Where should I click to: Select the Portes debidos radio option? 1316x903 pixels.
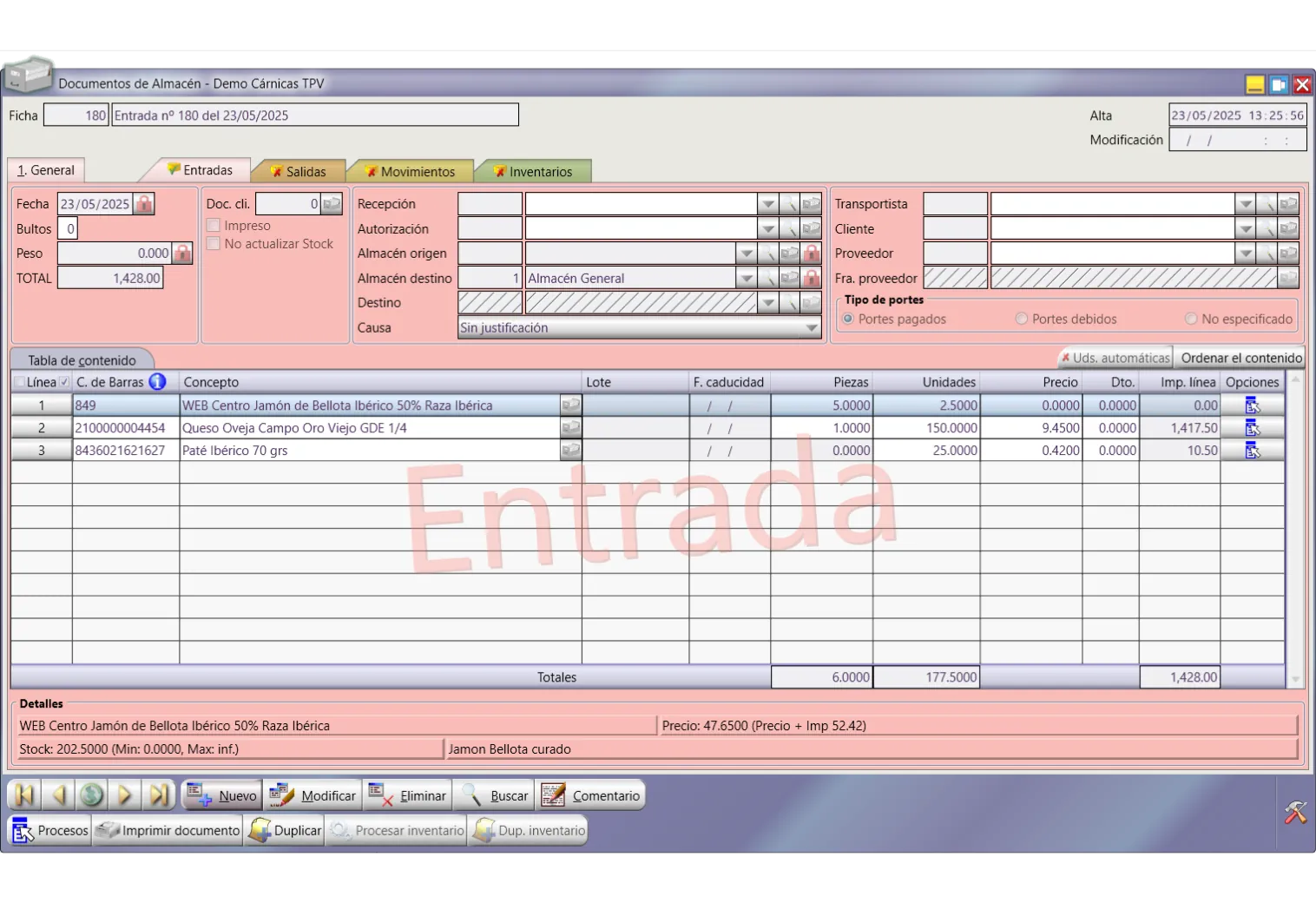click(x=1022, y=320)
